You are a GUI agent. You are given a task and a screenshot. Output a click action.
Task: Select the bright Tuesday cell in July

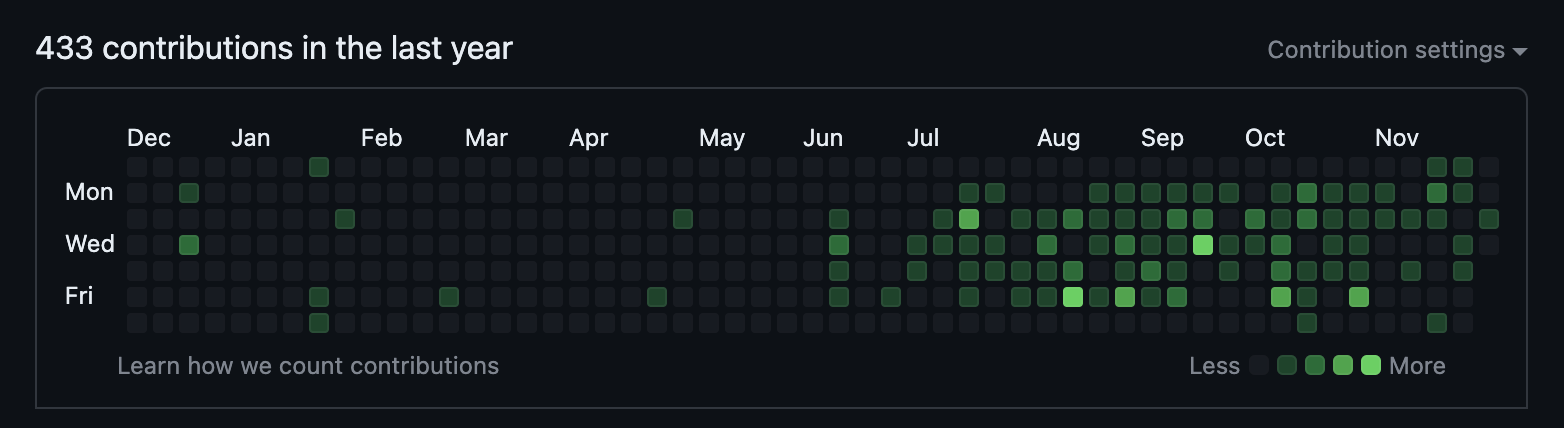coord(969,219)
